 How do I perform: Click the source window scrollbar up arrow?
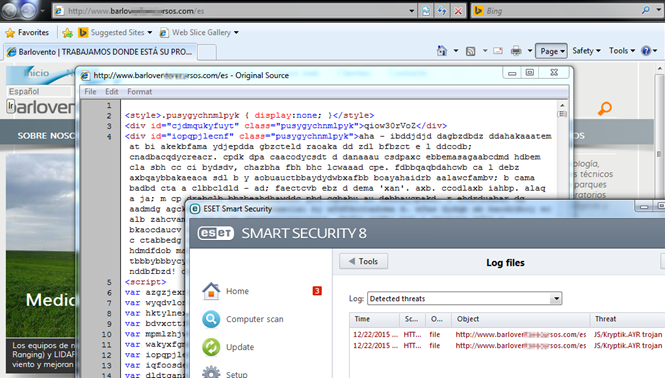tap(562, 105)
